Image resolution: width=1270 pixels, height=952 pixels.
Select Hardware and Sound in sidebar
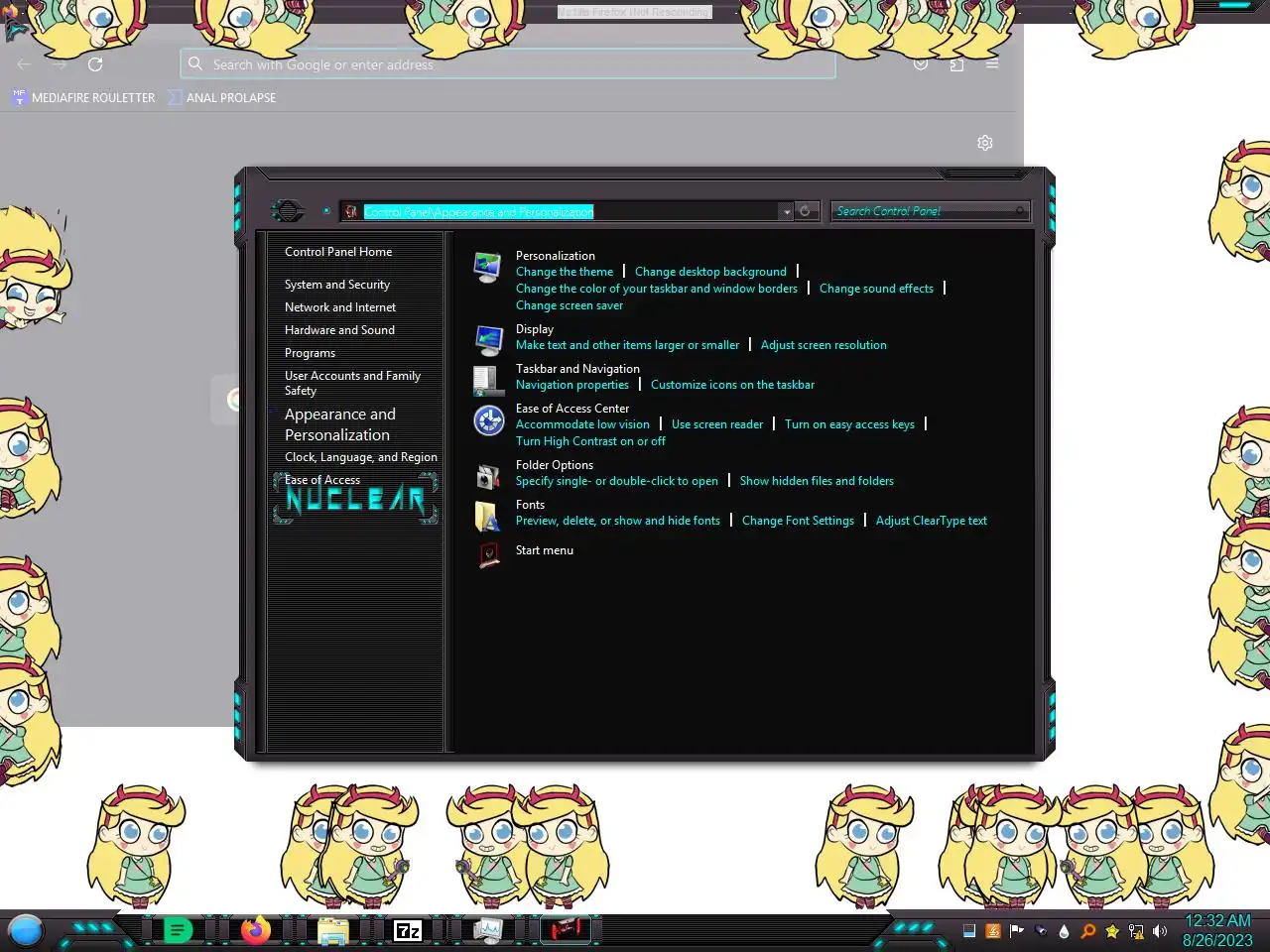pyautogui.click(x=339, y=330)
